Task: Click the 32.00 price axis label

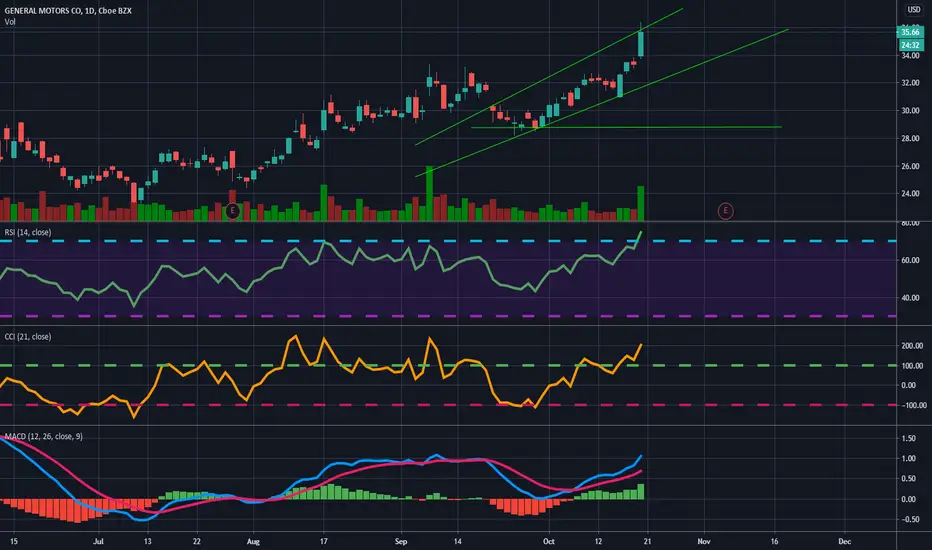Action: pos(910,83)
